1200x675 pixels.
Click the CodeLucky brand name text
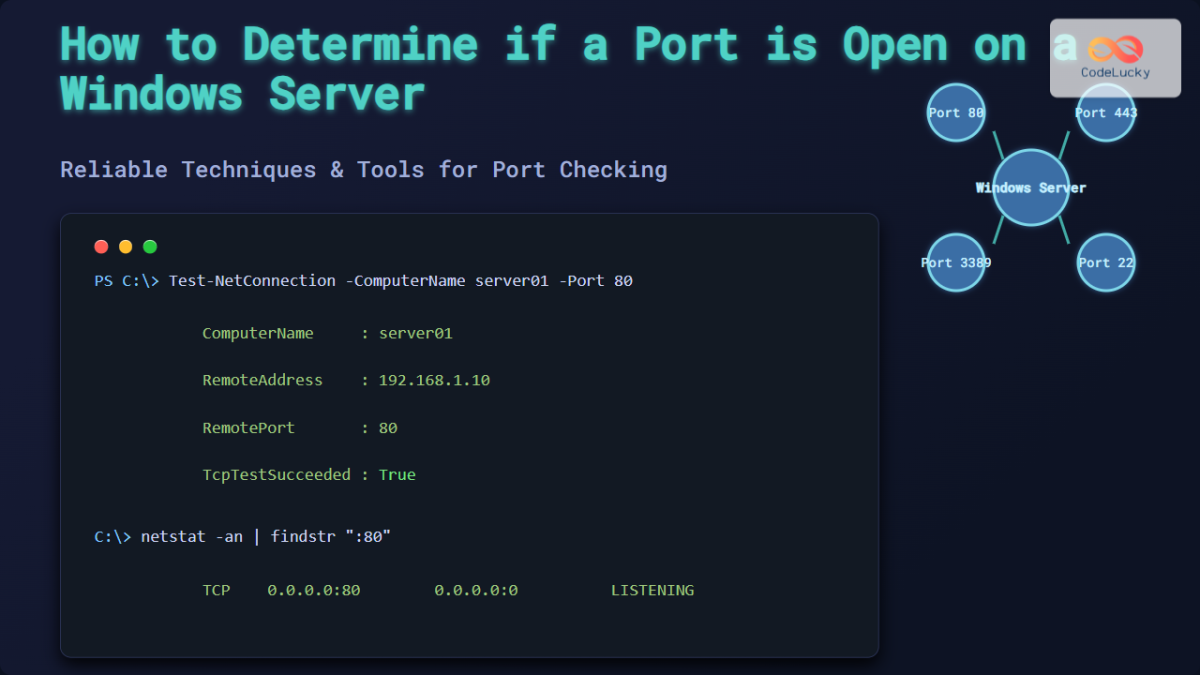[1113, 72]
